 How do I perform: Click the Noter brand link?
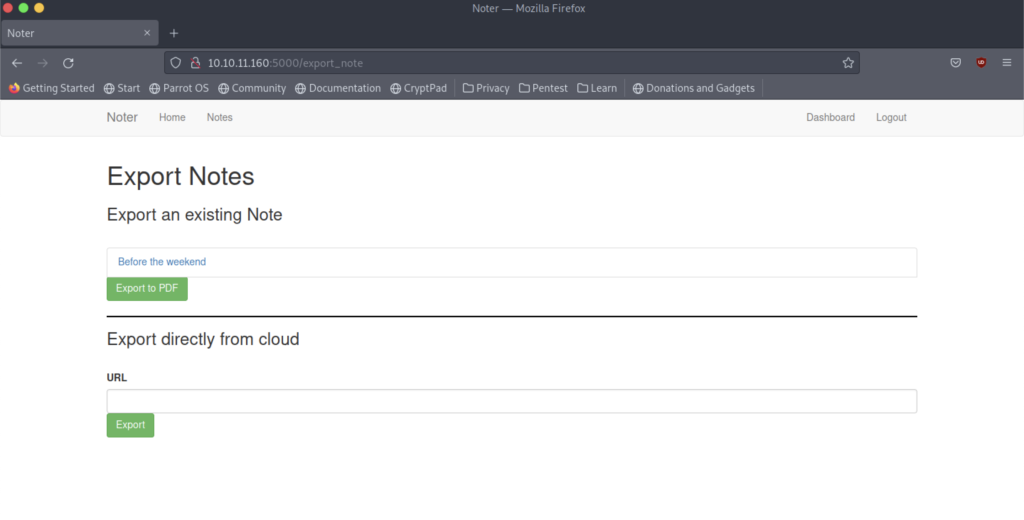pos(122,118)
